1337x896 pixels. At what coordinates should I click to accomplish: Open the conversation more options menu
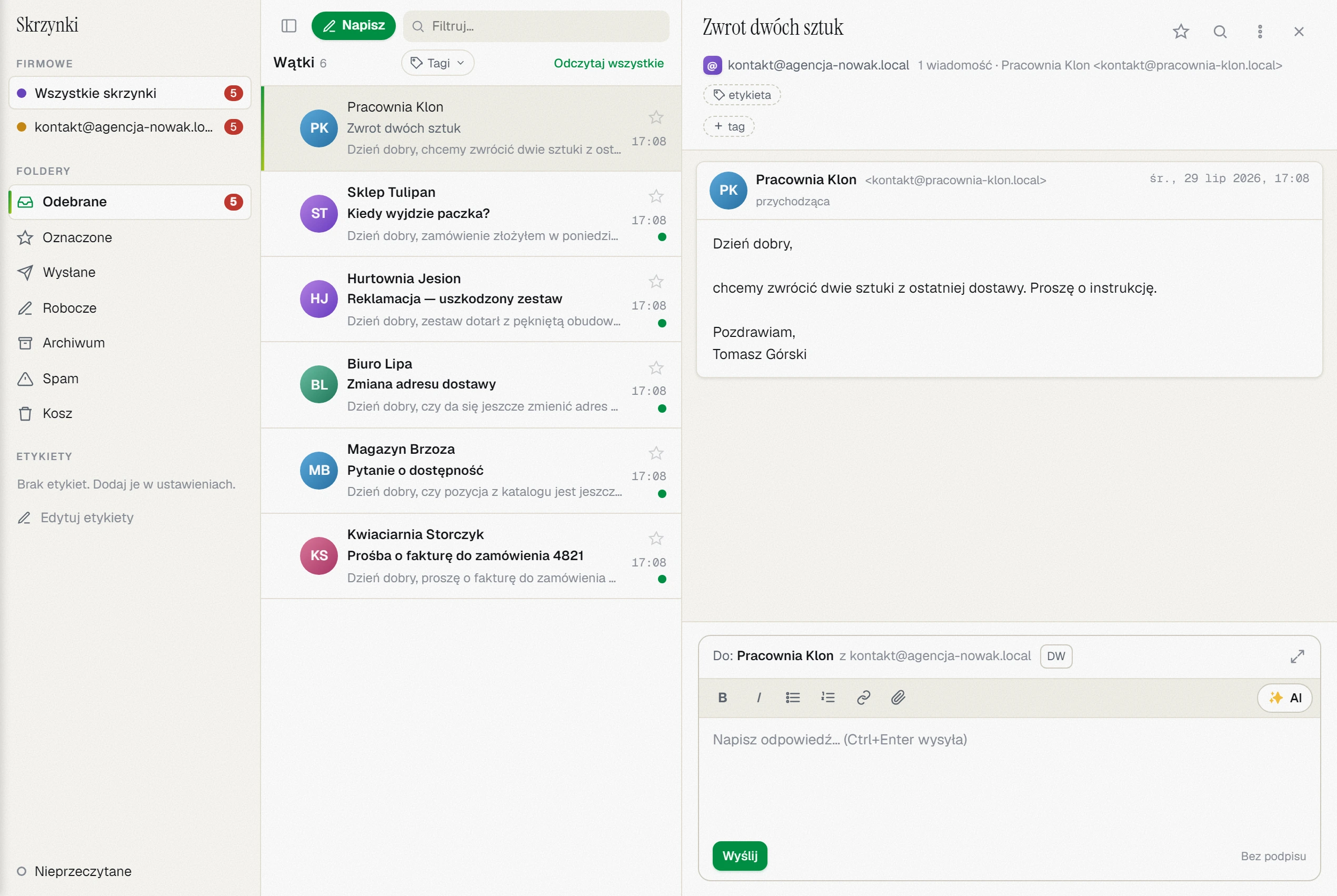1260,32
